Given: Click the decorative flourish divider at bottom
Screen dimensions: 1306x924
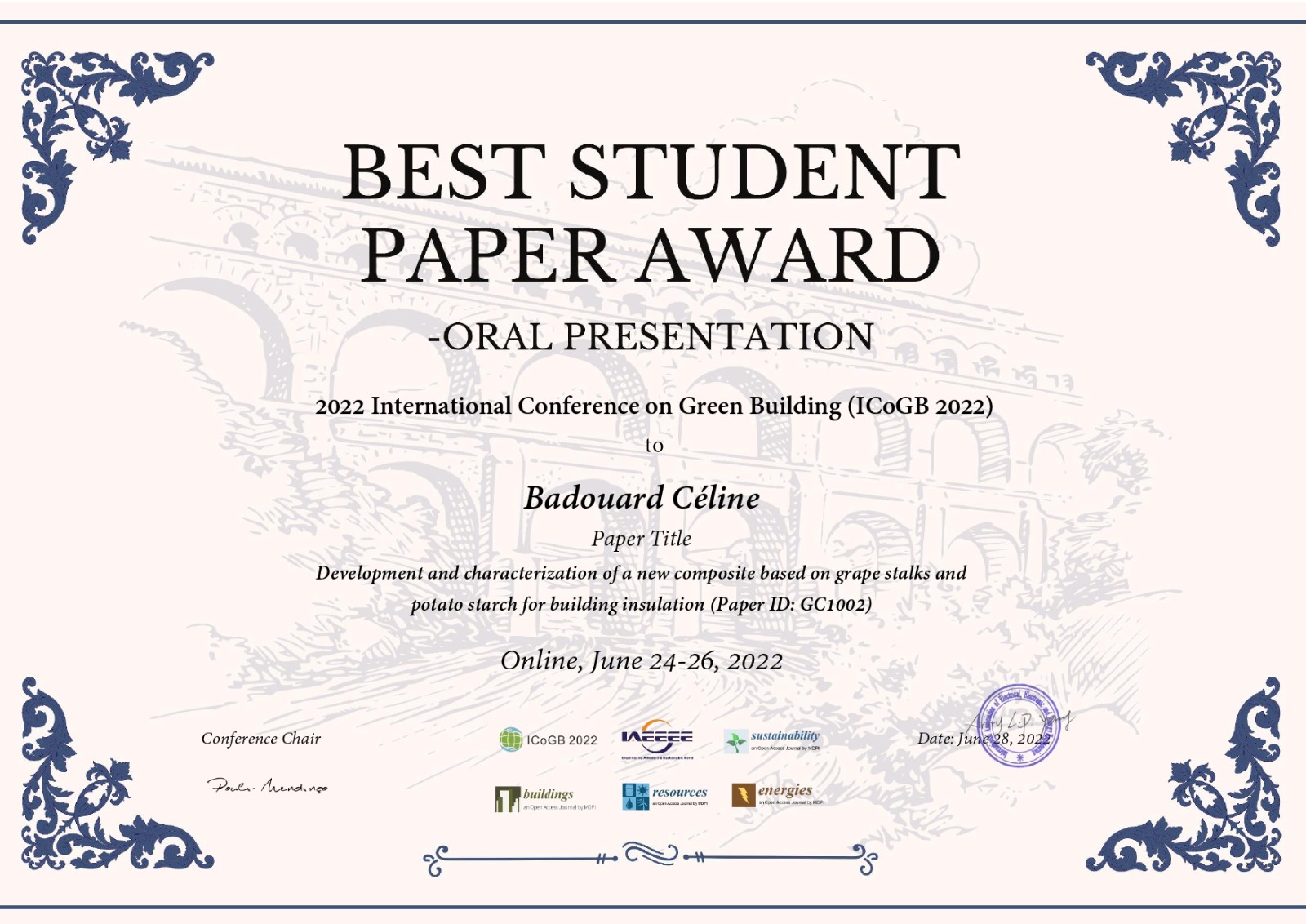Looking at the screenshot, I should pos(651,858).
